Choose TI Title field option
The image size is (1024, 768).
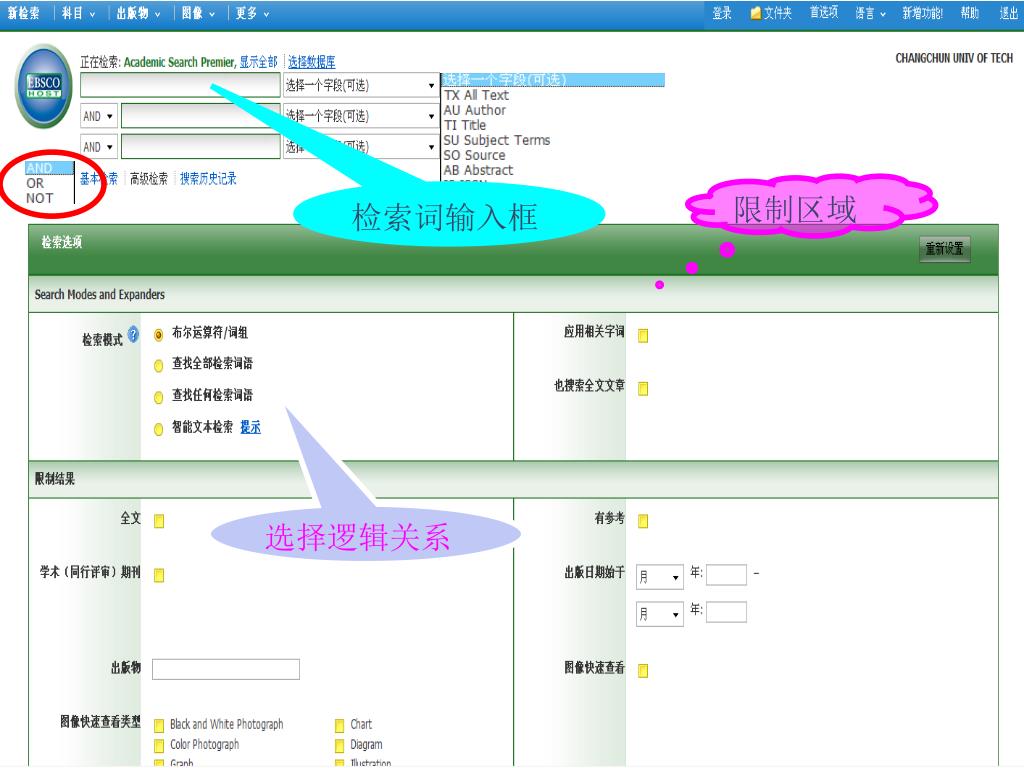pos(465,125)
